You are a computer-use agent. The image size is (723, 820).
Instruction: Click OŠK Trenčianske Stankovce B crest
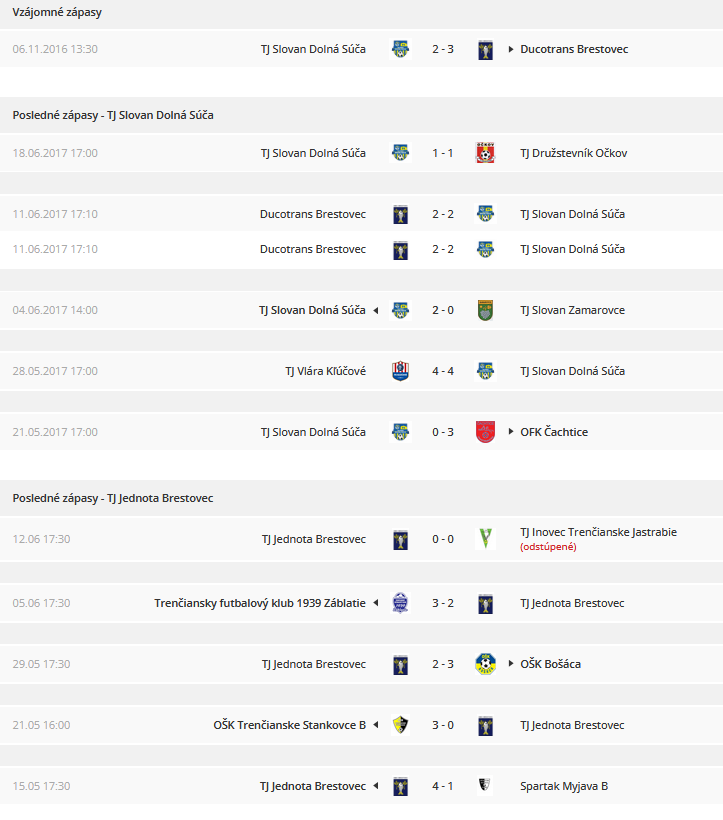click(400, 725)
